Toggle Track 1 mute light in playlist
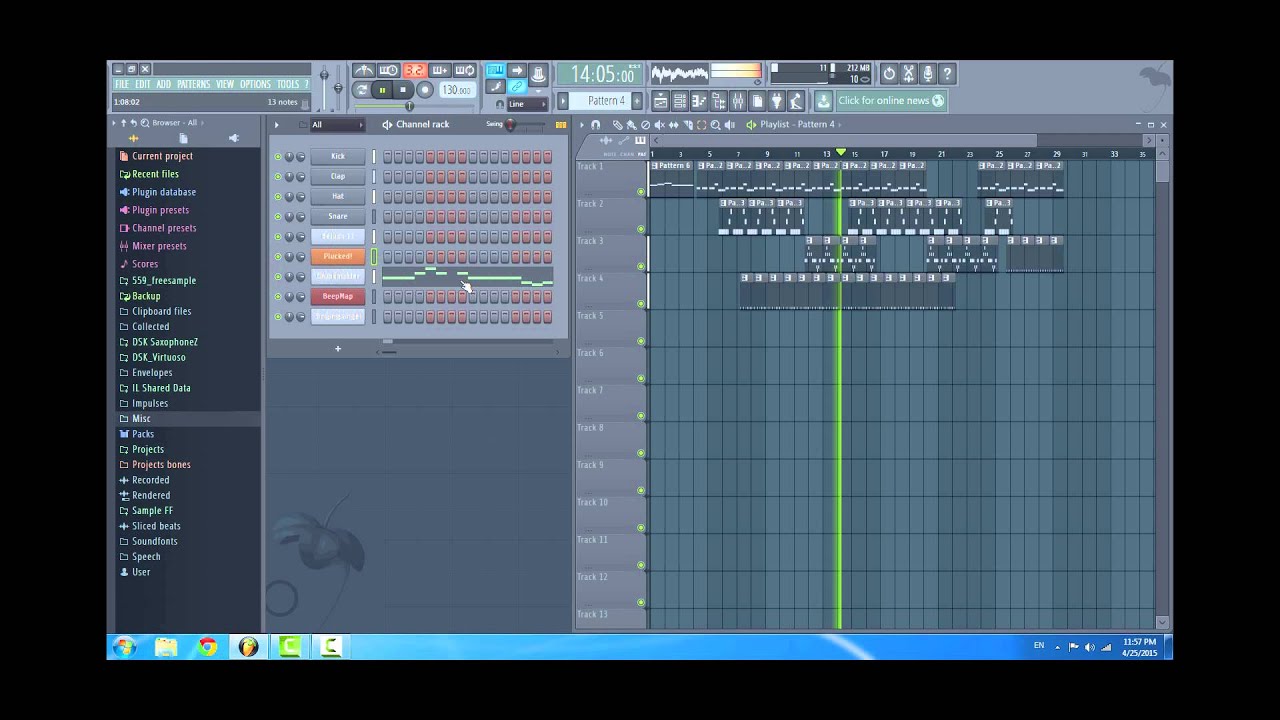 coord(641,191)
